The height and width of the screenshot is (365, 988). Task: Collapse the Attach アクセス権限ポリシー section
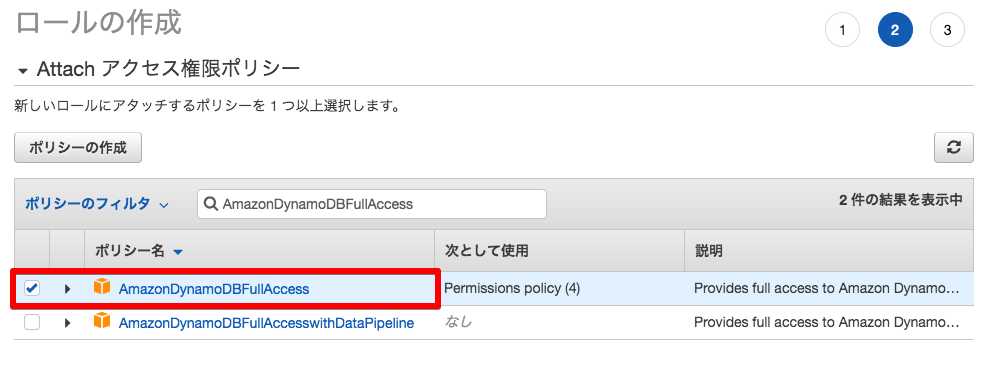[x=23, y=71]
